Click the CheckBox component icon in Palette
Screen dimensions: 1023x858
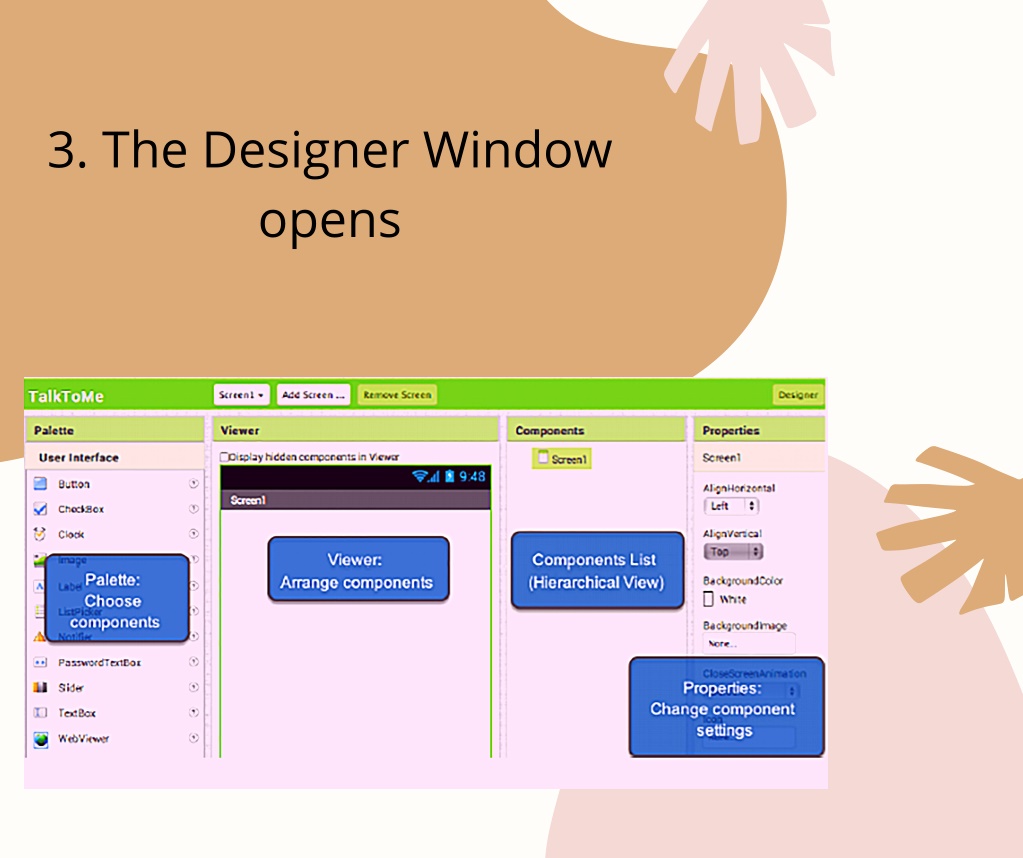pyautogui.click(x=40, y=509)
